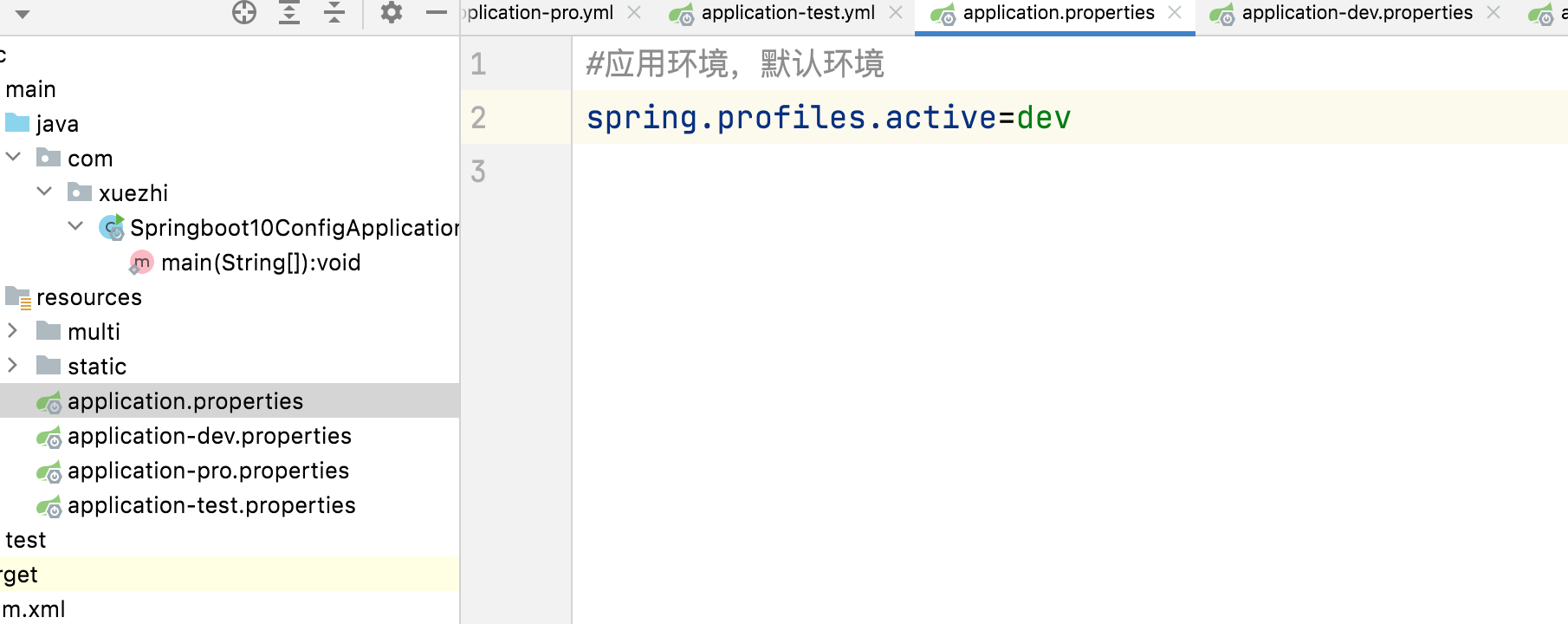This screenshot has height=624, width=1568.
Task: Hide the project panel with minus icon
Action: tap(437, 12)
